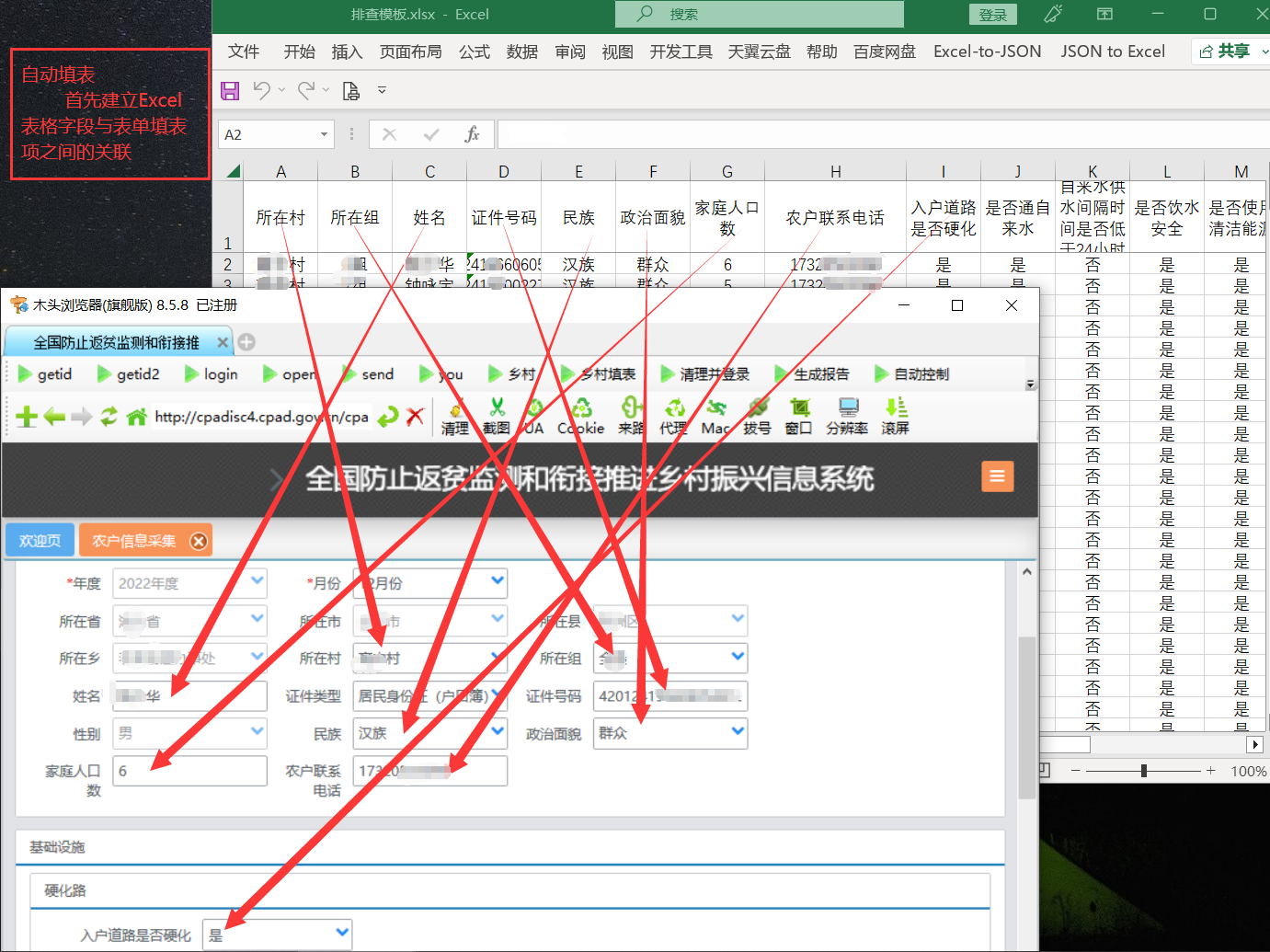
Task: Open the 文件 menu in Excel
Action: coord(244,52)
